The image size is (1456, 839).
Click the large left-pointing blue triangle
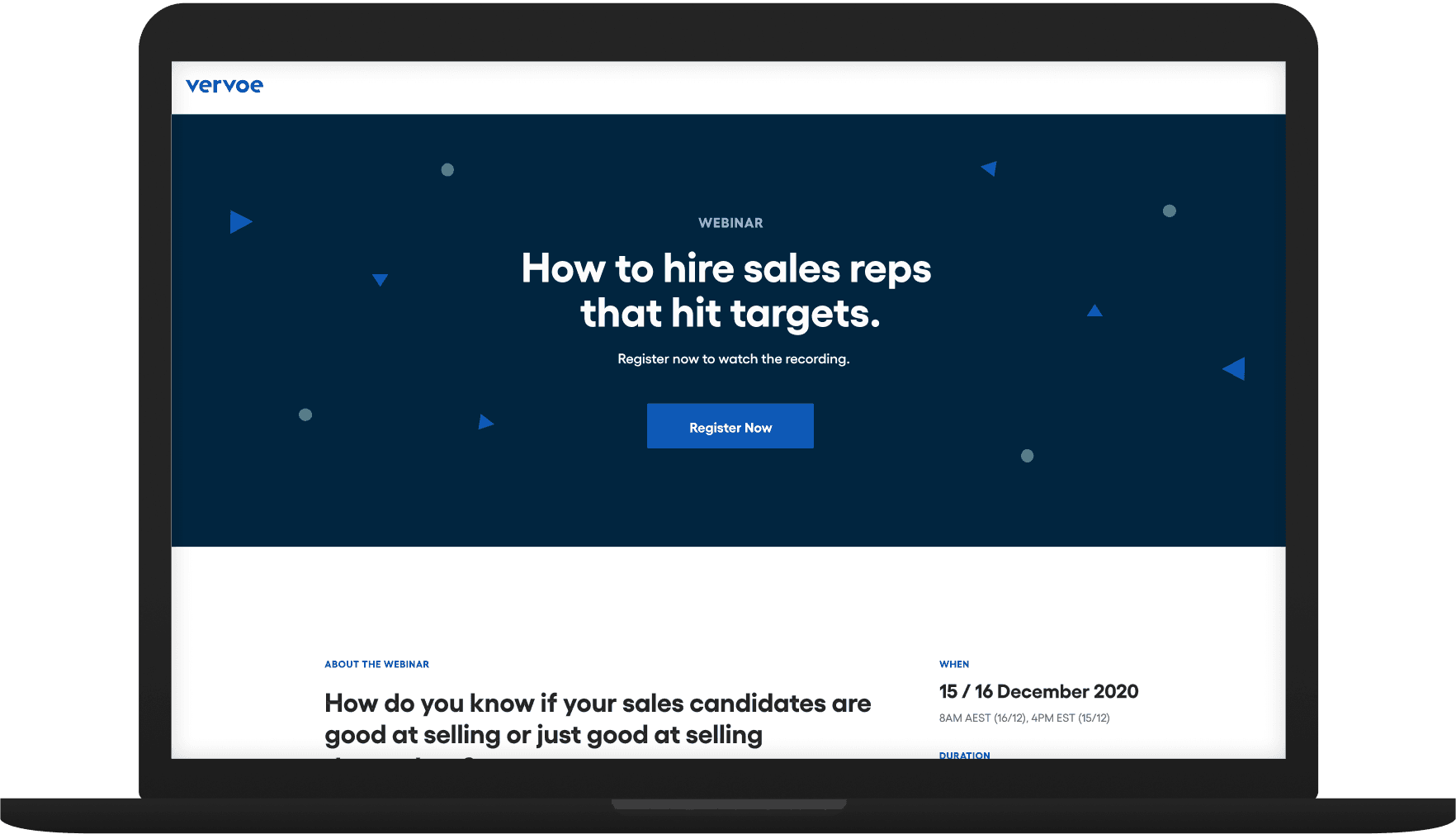point(1235,368)
